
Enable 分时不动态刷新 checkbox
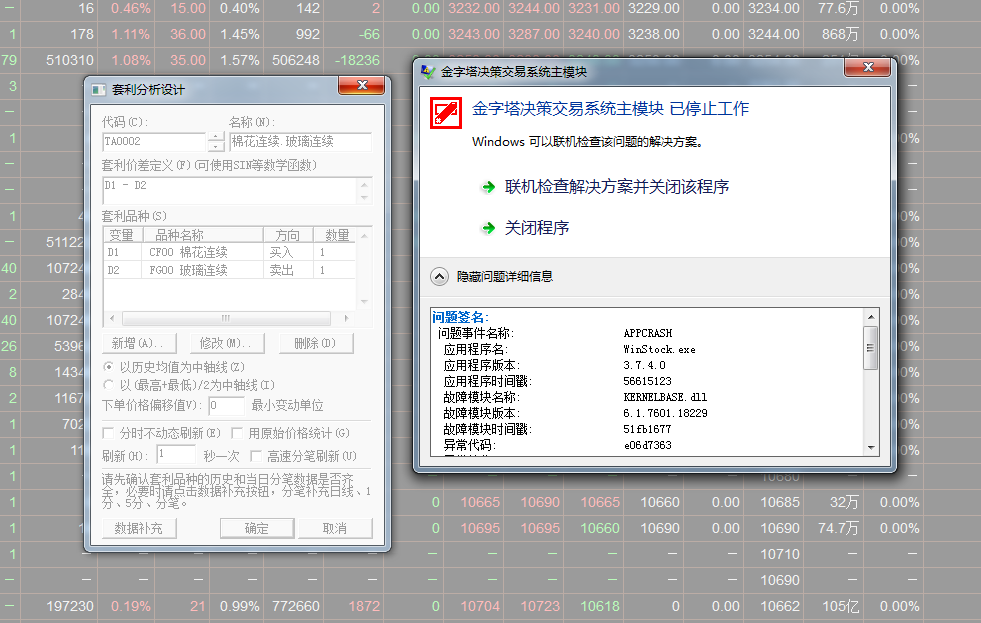click(x=108, y=433)
